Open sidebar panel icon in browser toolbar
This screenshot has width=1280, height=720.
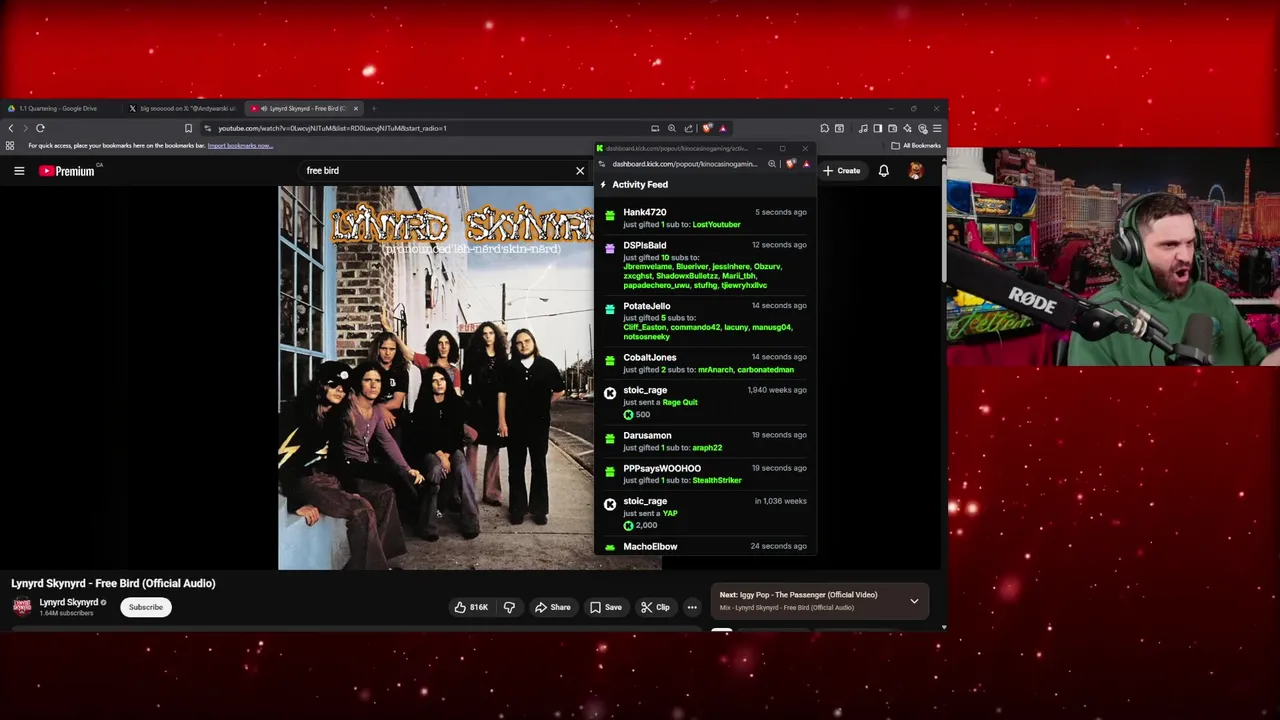(877, 128)
